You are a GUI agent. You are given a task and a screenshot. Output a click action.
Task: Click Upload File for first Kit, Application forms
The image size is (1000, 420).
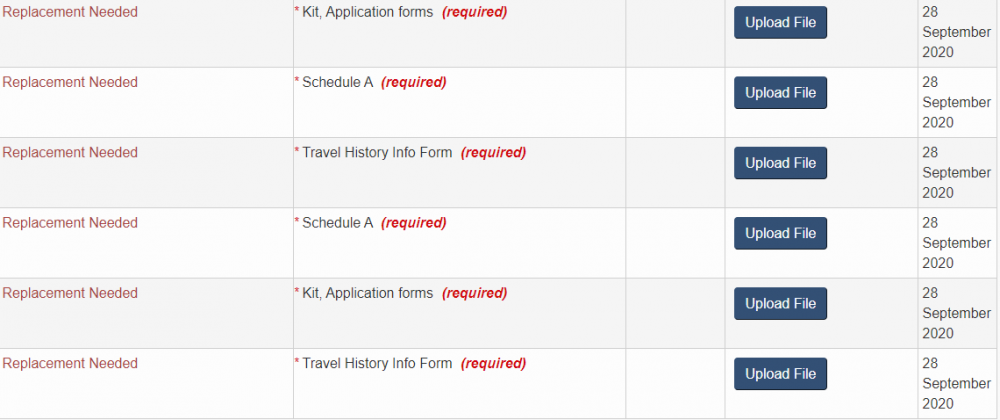click(x=780, y=23)
